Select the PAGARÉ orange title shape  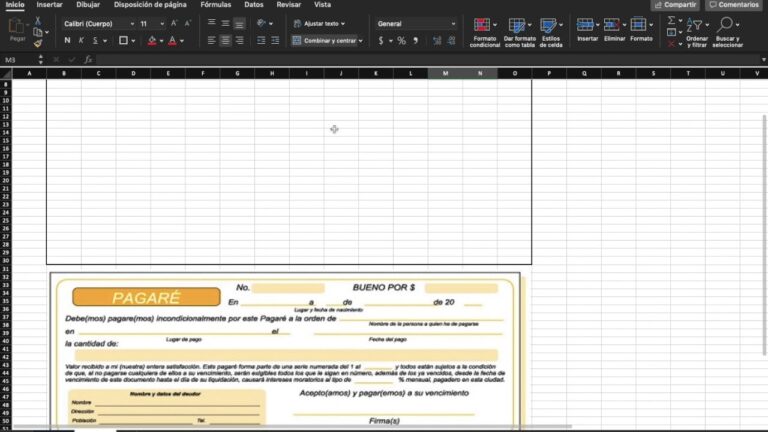pyautogui.click(x=146, y=297)
